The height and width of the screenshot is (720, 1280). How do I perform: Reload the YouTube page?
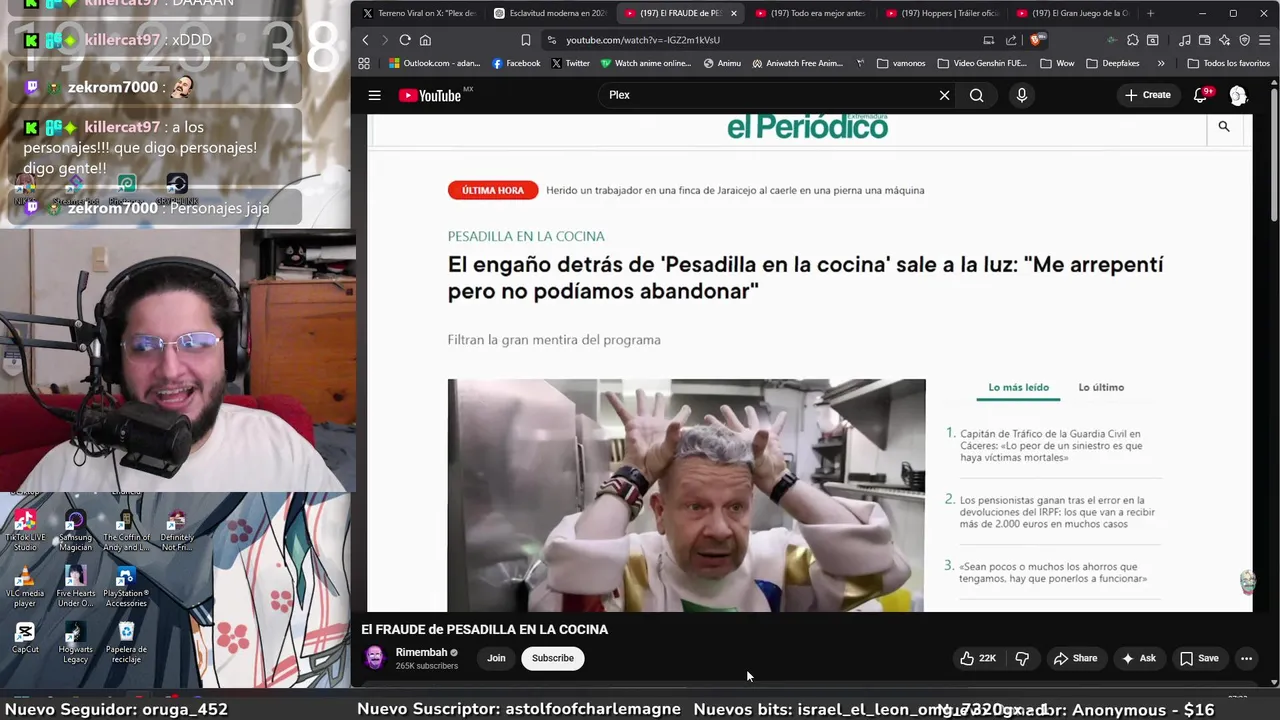(405, 40)
